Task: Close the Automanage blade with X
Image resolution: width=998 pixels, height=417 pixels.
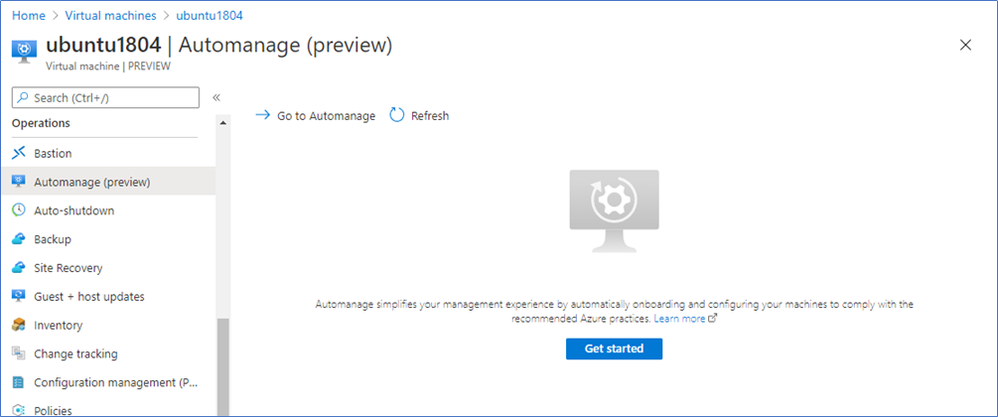Action: click(x=966, y=45)
